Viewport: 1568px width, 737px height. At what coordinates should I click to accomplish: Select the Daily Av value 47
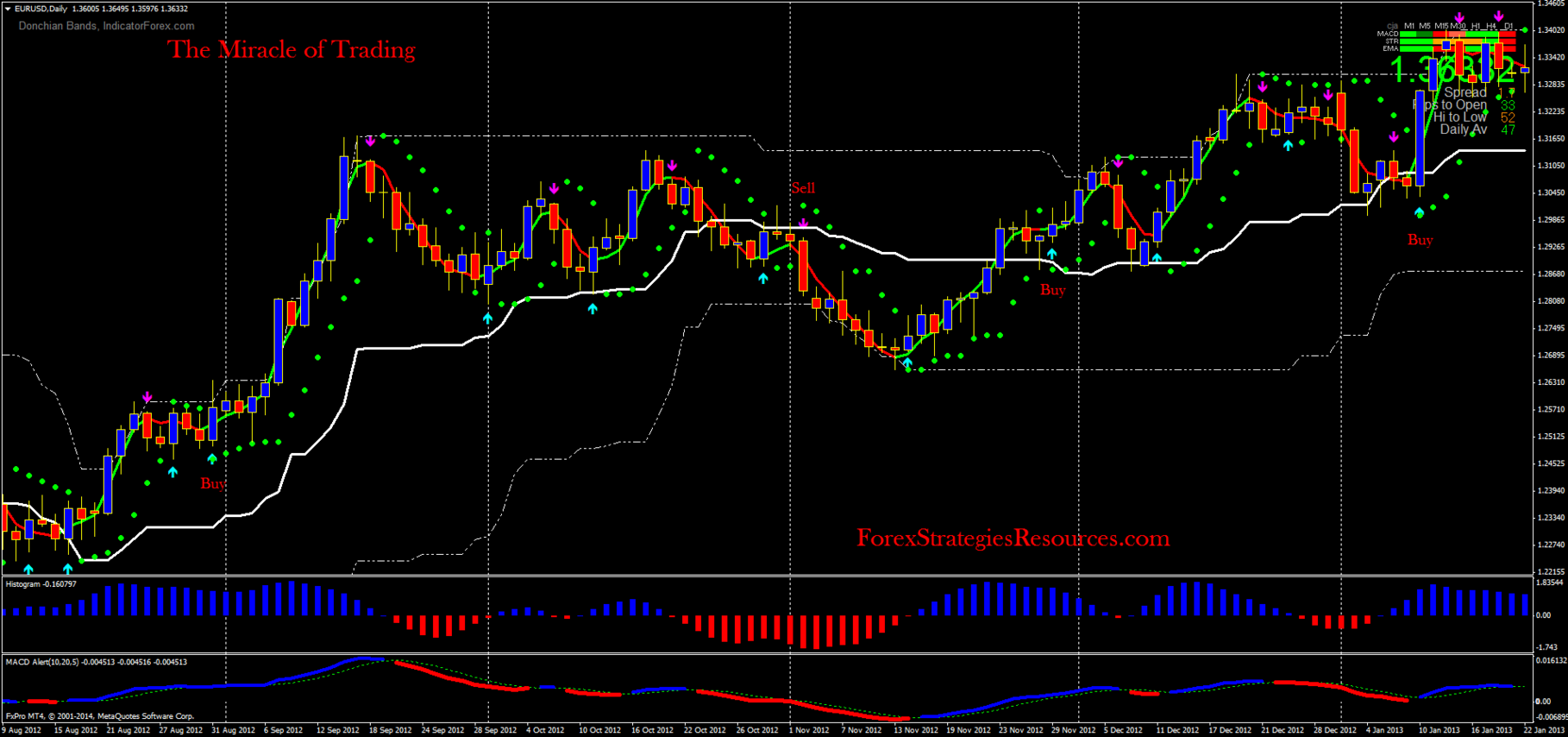[x=1508, y=129]
